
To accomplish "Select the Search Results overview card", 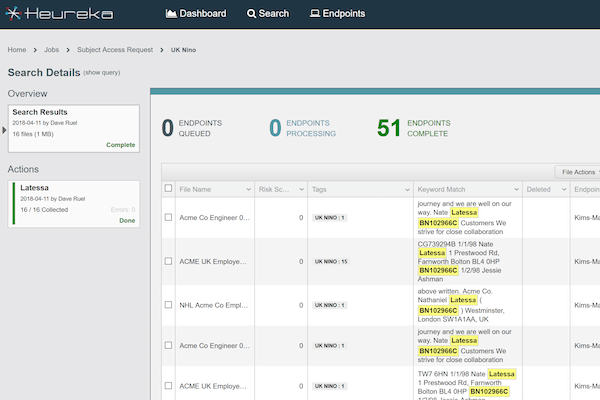I will [74, 129].
